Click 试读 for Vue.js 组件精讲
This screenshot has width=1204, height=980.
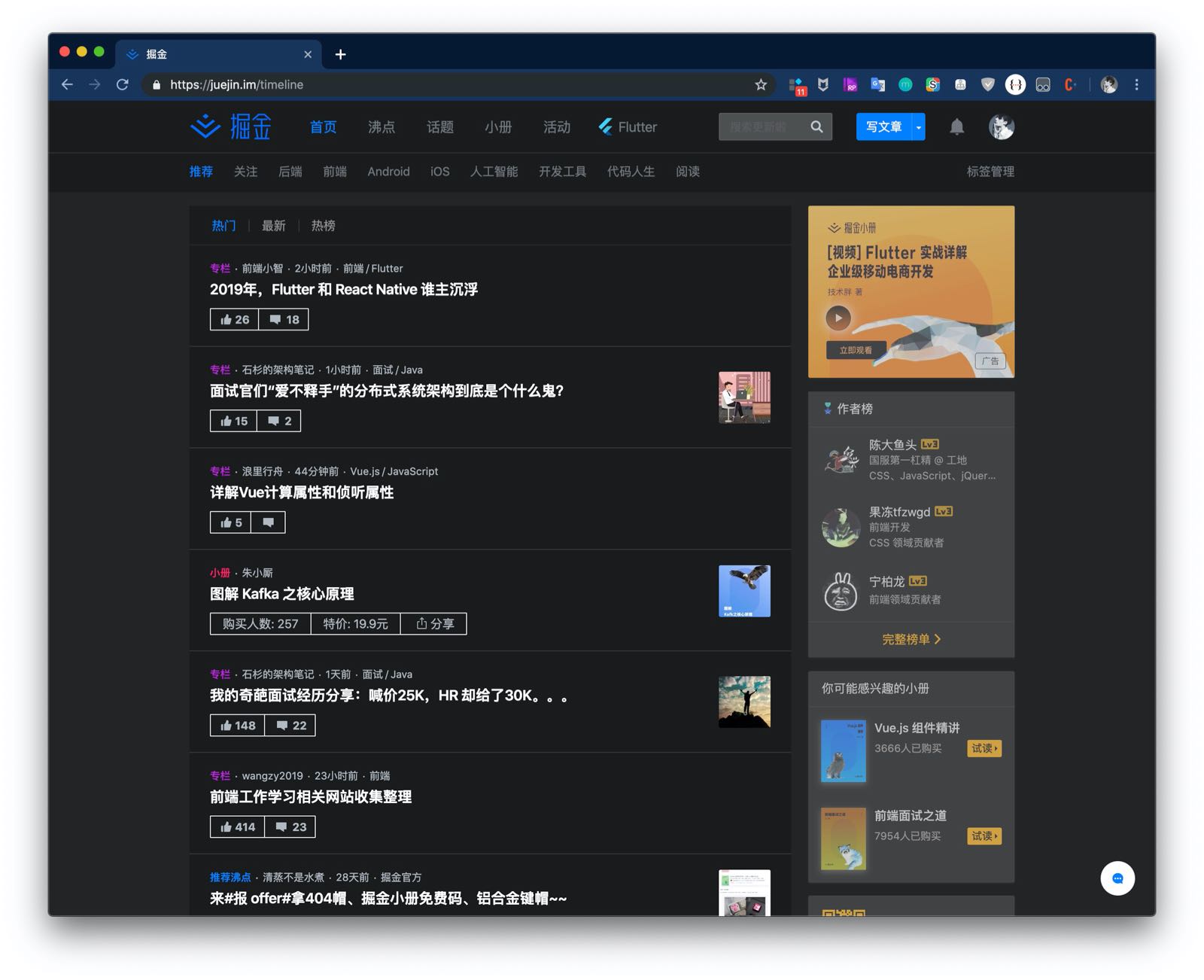click(984, 748)
